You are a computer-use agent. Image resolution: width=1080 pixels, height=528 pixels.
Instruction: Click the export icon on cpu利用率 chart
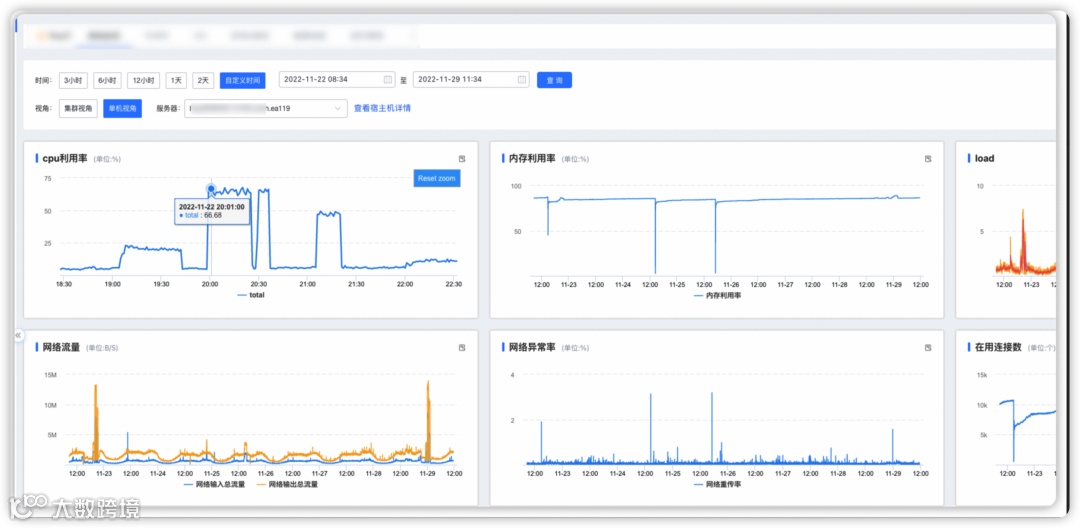tap(462, 158)
